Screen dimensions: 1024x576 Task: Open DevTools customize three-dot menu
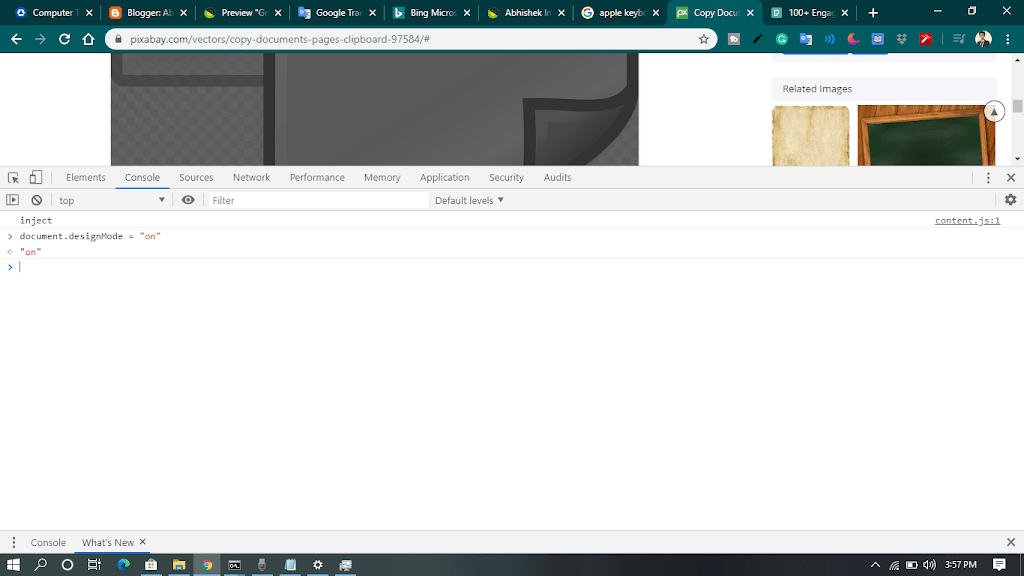click(x=988, y=177)
